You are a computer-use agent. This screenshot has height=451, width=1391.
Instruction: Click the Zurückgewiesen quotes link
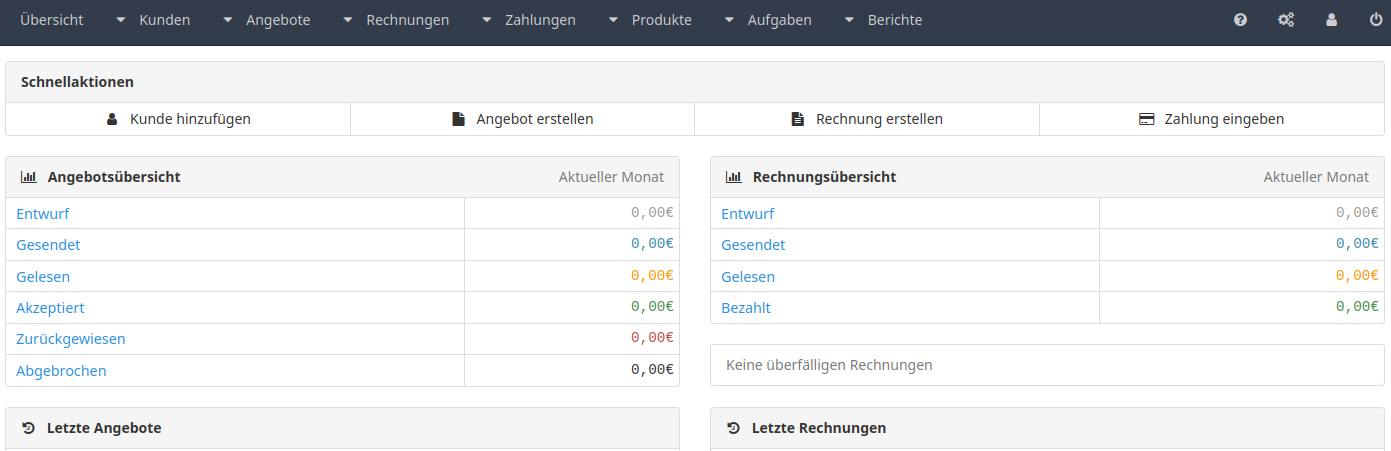[x=71, y=339]
